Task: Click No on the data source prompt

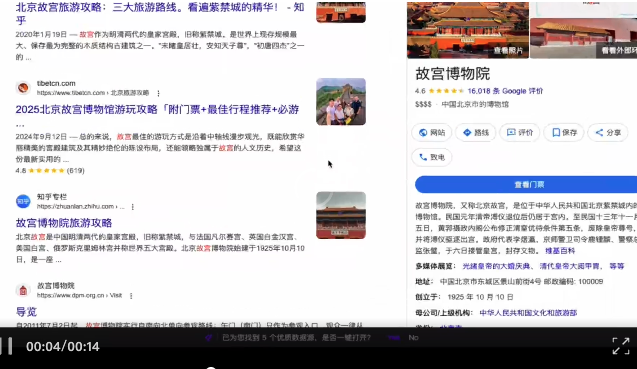Action: point(414,337)
